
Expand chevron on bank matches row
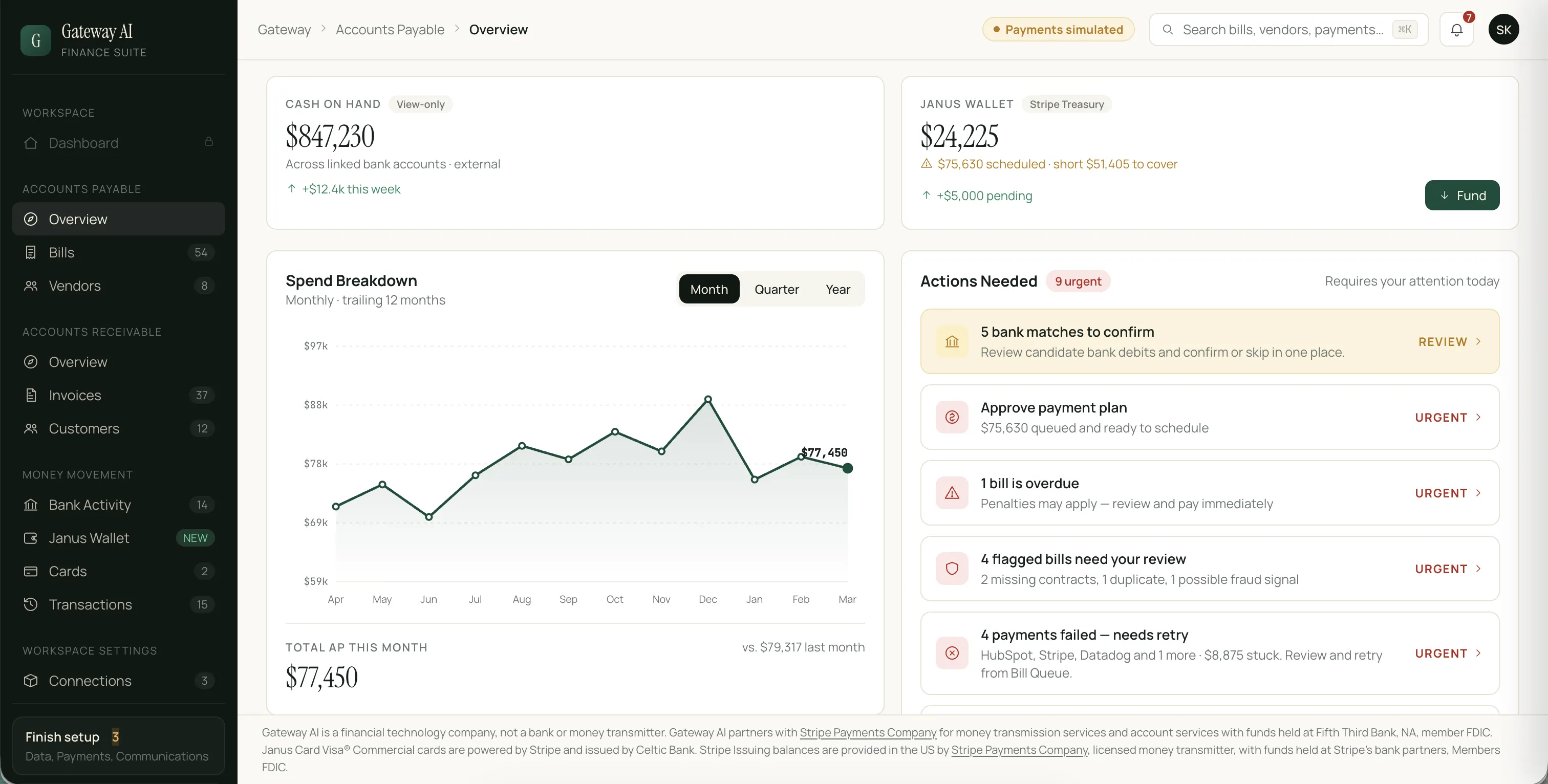1478,341
